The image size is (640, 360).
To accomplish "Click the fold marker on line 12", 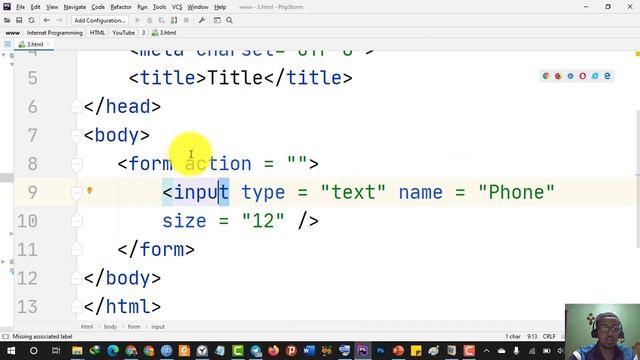I will coord(77,278).
